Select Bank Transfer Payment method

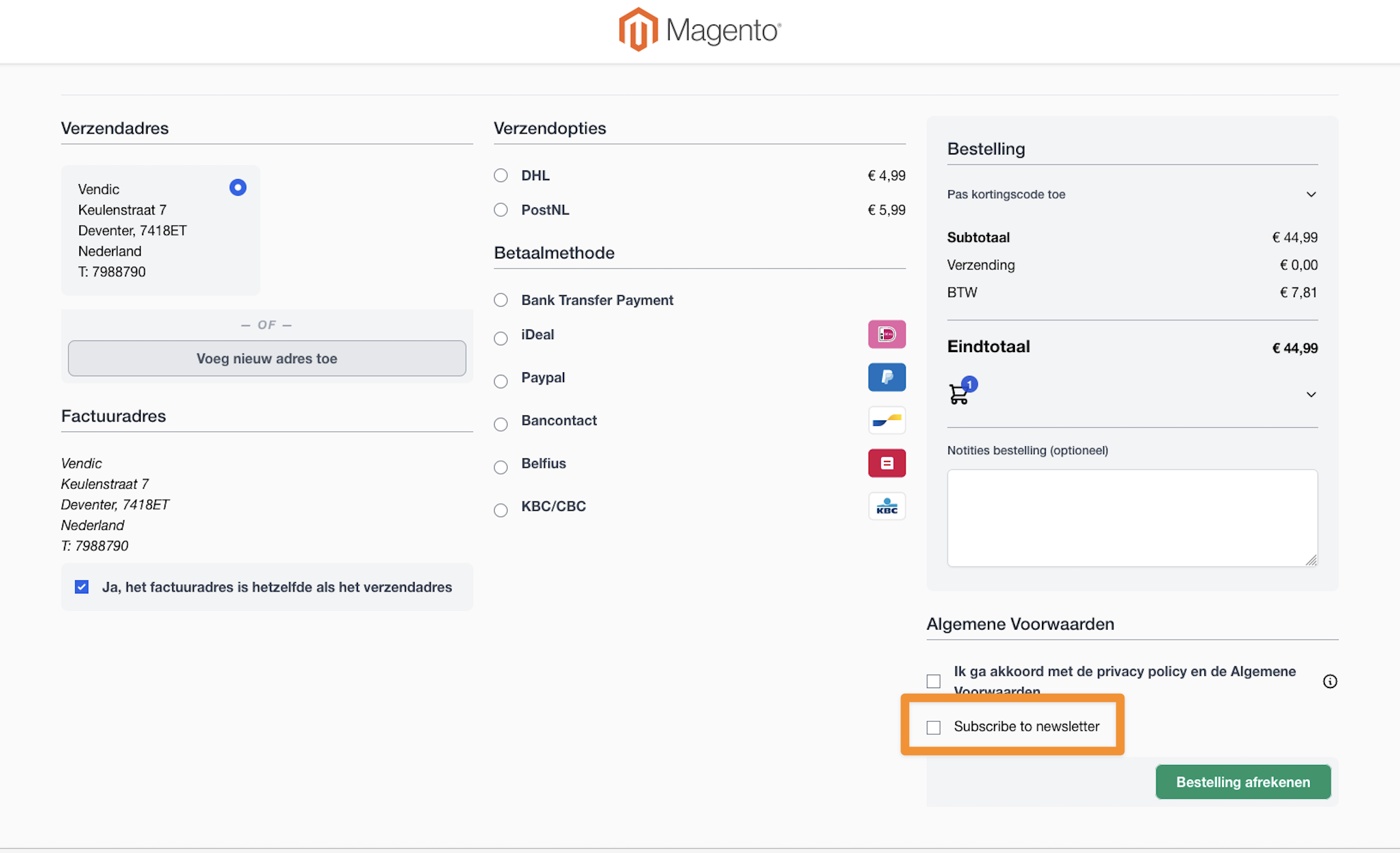click(500, 300)
